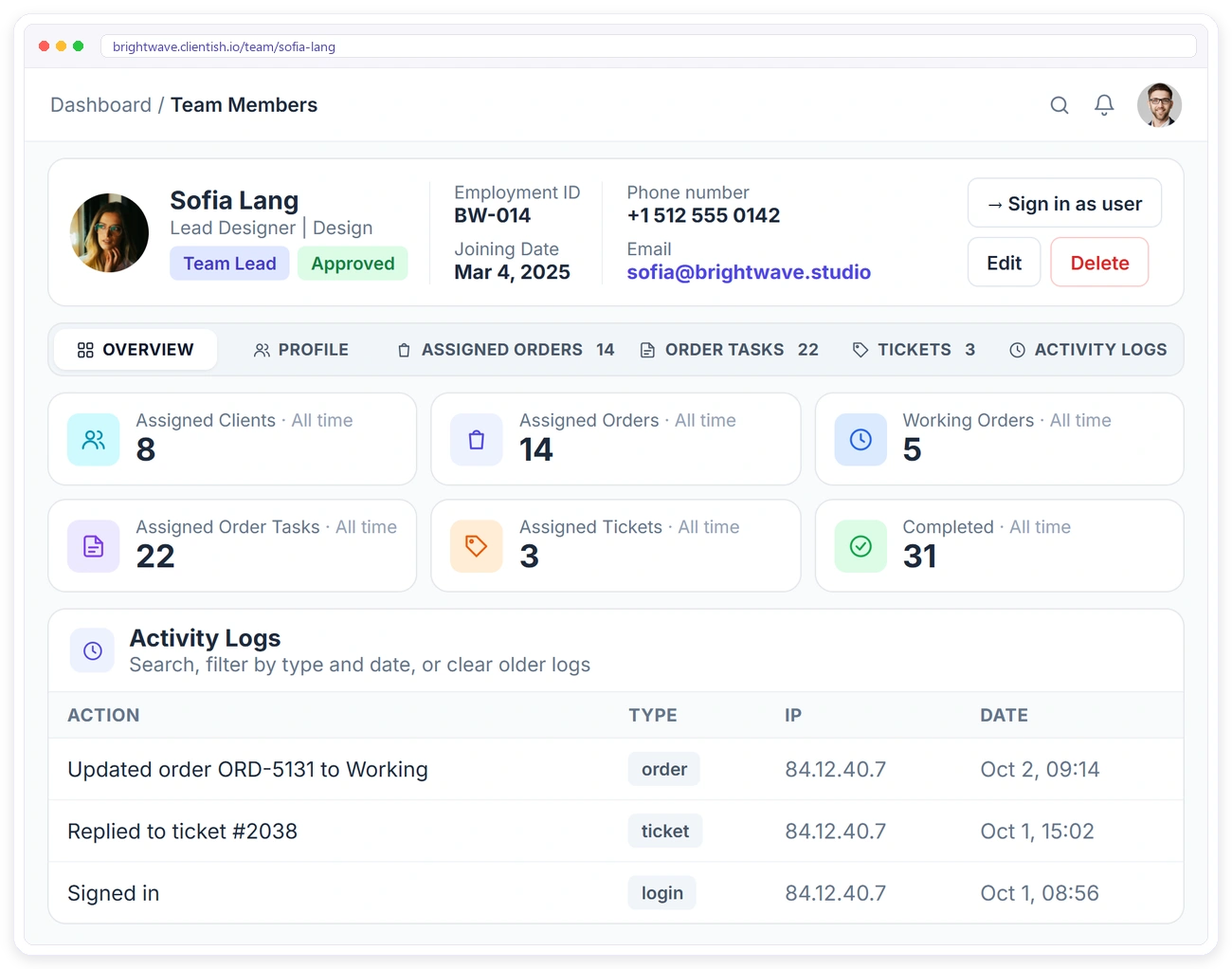
Task: Click Employment ID value BW-014
Action: 492,215
